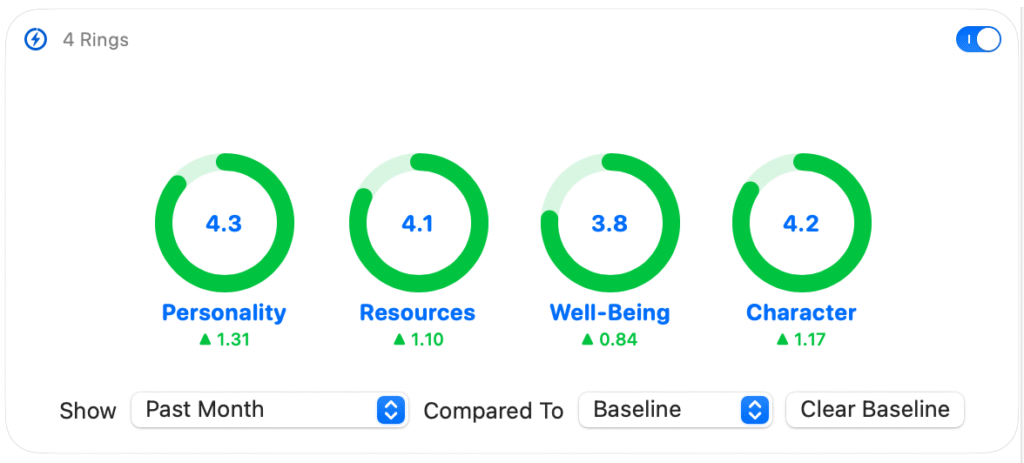Click the 4 Rings title text

tap(96, 40)
